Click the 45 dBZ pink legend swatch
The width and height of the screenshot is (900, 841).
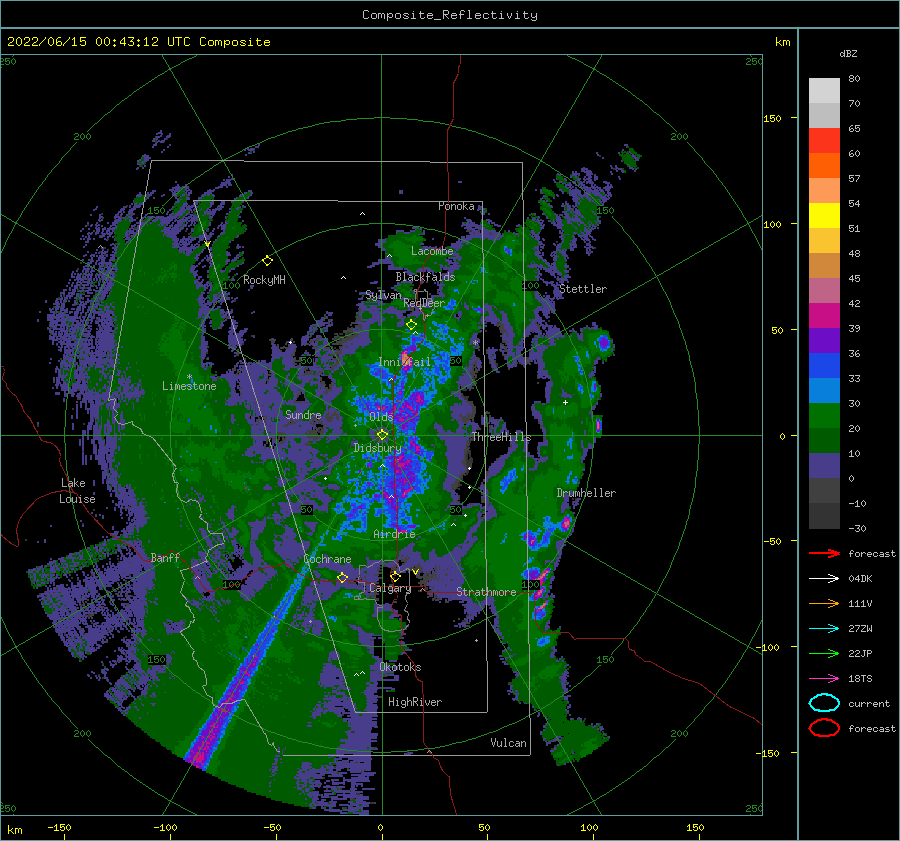pyautogui.click(x=824, y=290)
